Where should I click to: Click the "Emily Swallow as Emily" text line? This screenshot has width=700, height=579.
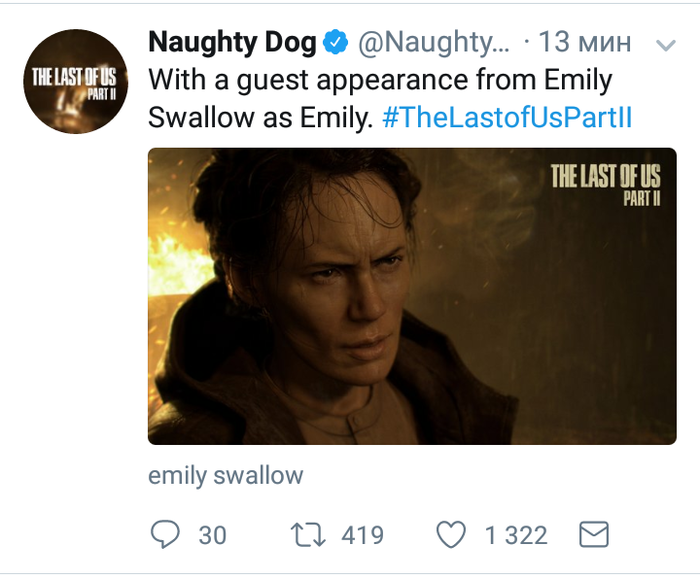pyautogui.click(x=262, y=118)
